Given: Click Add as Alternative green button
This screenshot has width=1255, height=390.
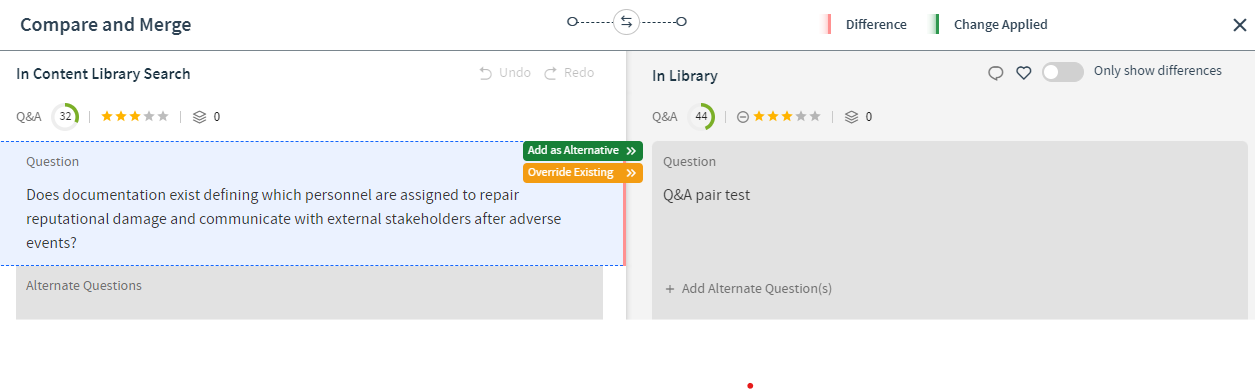Looking at the screenshot, I should [582, 151].
